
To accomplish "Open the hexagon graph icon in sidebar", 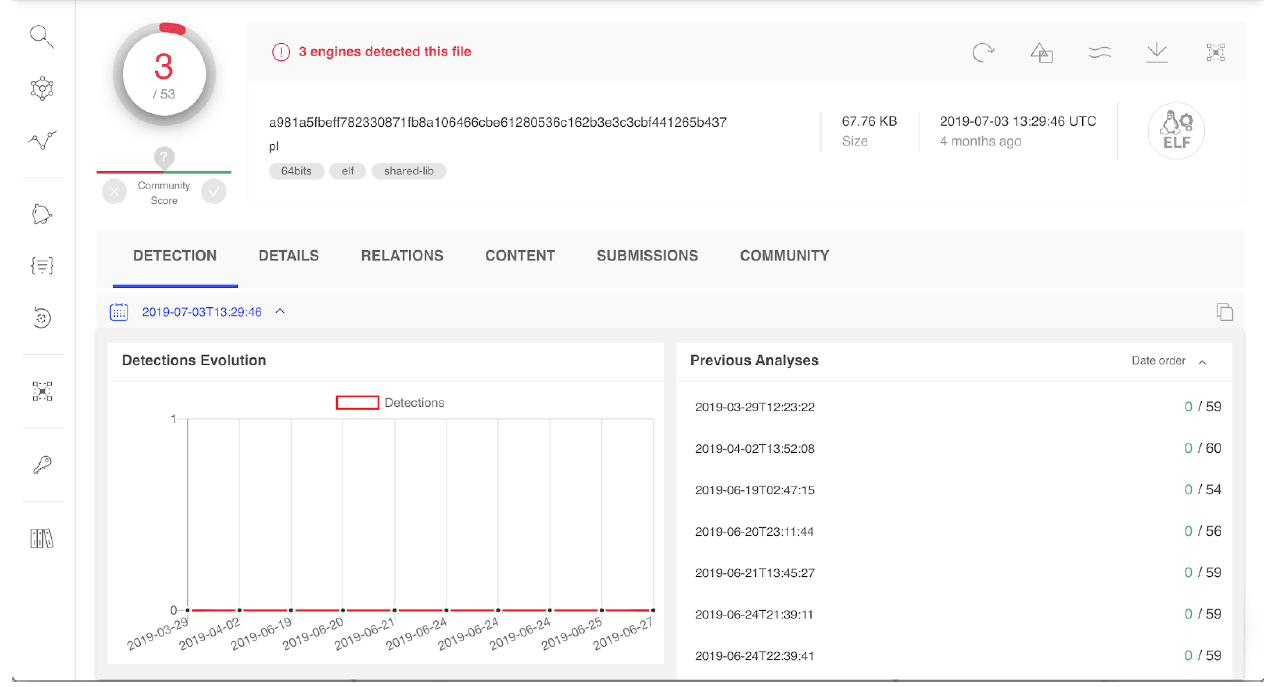I will click(x=41, y=89).
